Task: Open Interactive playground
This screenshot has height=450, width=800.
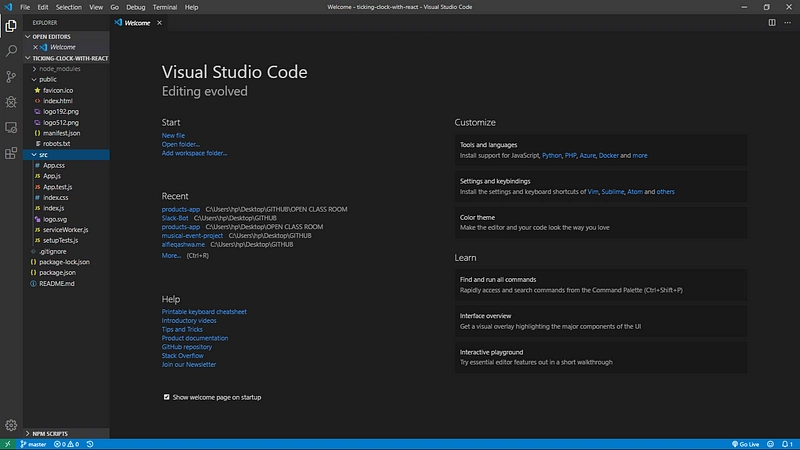Action: click(601, 357)
